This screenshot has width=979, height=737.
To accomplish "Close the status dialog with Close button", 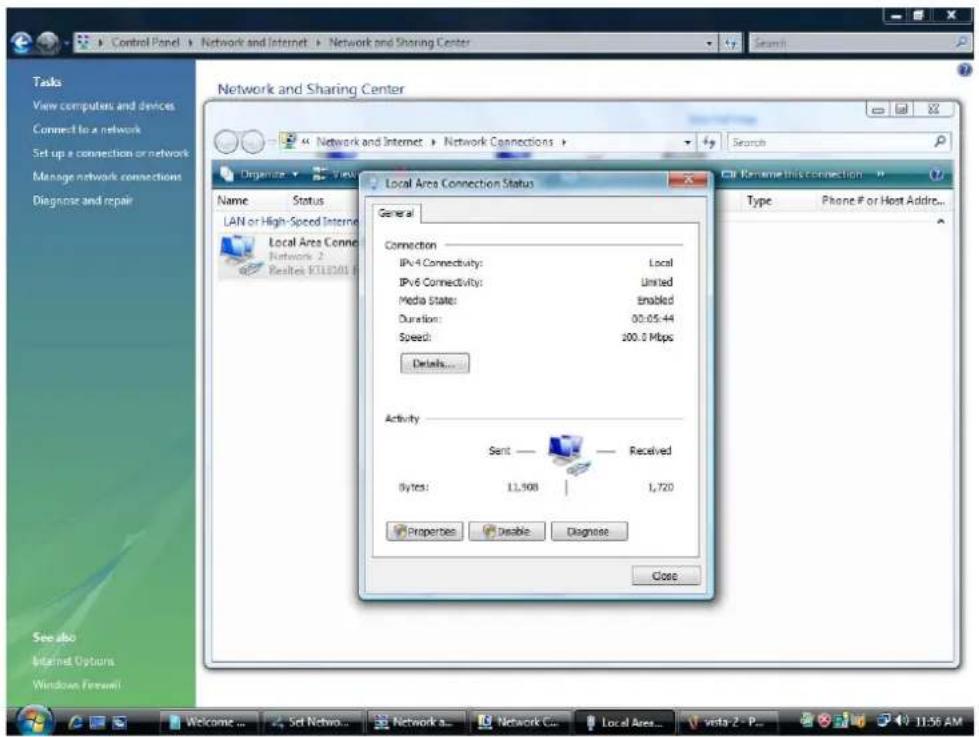I will [666, 575].
